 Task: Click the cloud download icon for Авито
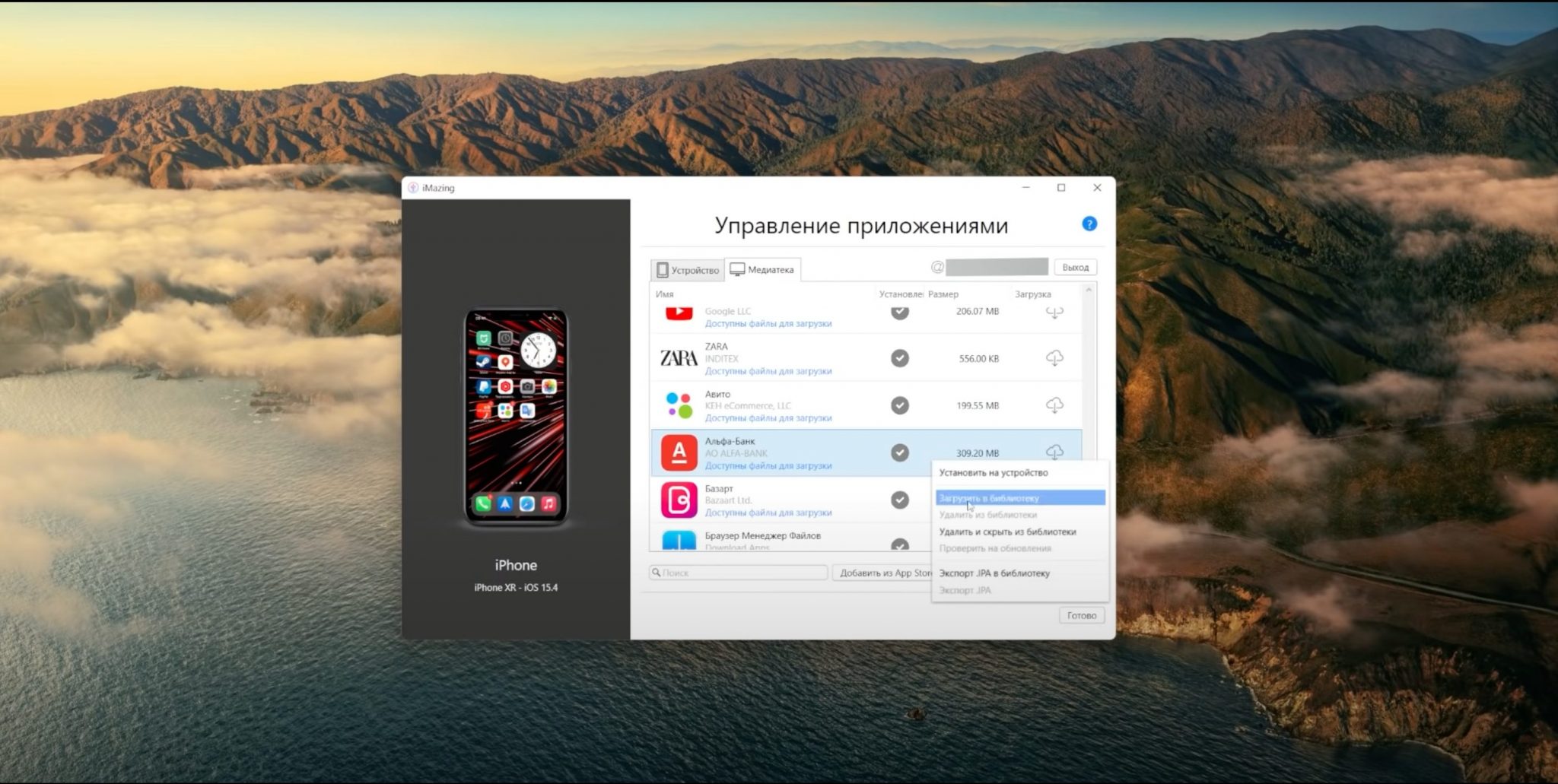(x=1054, y=405)
